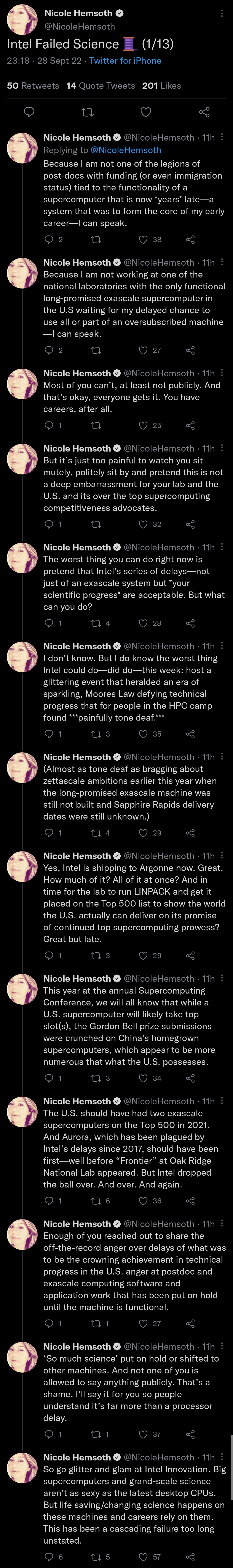Retweet the reply about shipping to Argonne
Image resolution: width=233 pixels, height=1568 pixels.
(96, 956)
